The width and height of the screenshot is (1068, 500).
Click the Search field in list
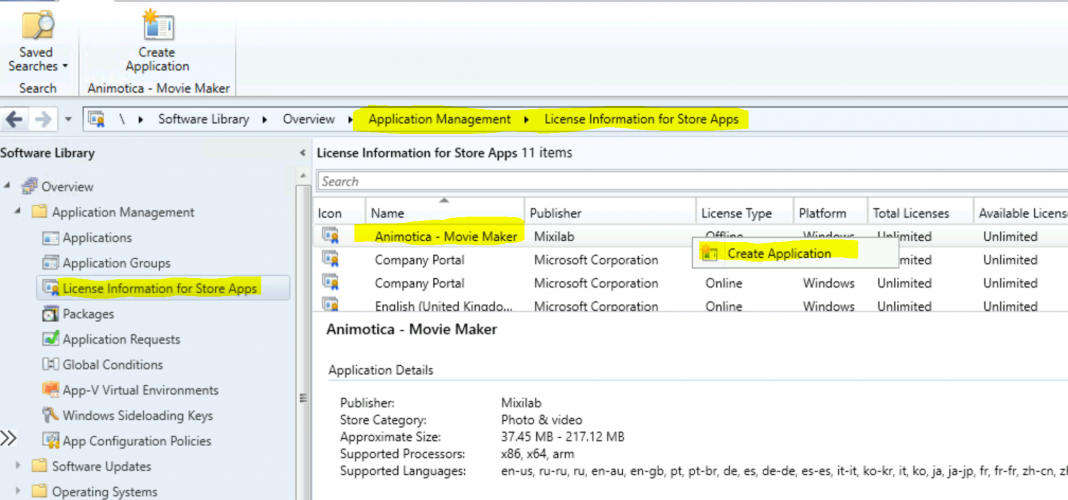coord(692,181)
